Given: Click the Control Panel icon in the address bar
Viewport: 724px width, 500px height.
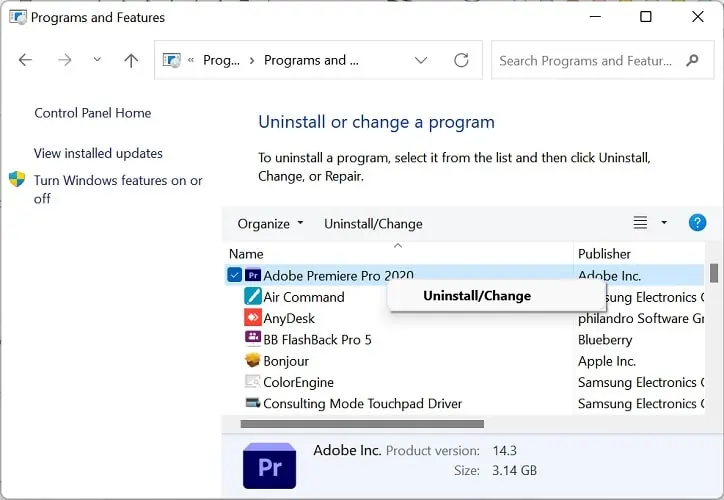Looking at the screenshot, I should (x=172, y=60).
